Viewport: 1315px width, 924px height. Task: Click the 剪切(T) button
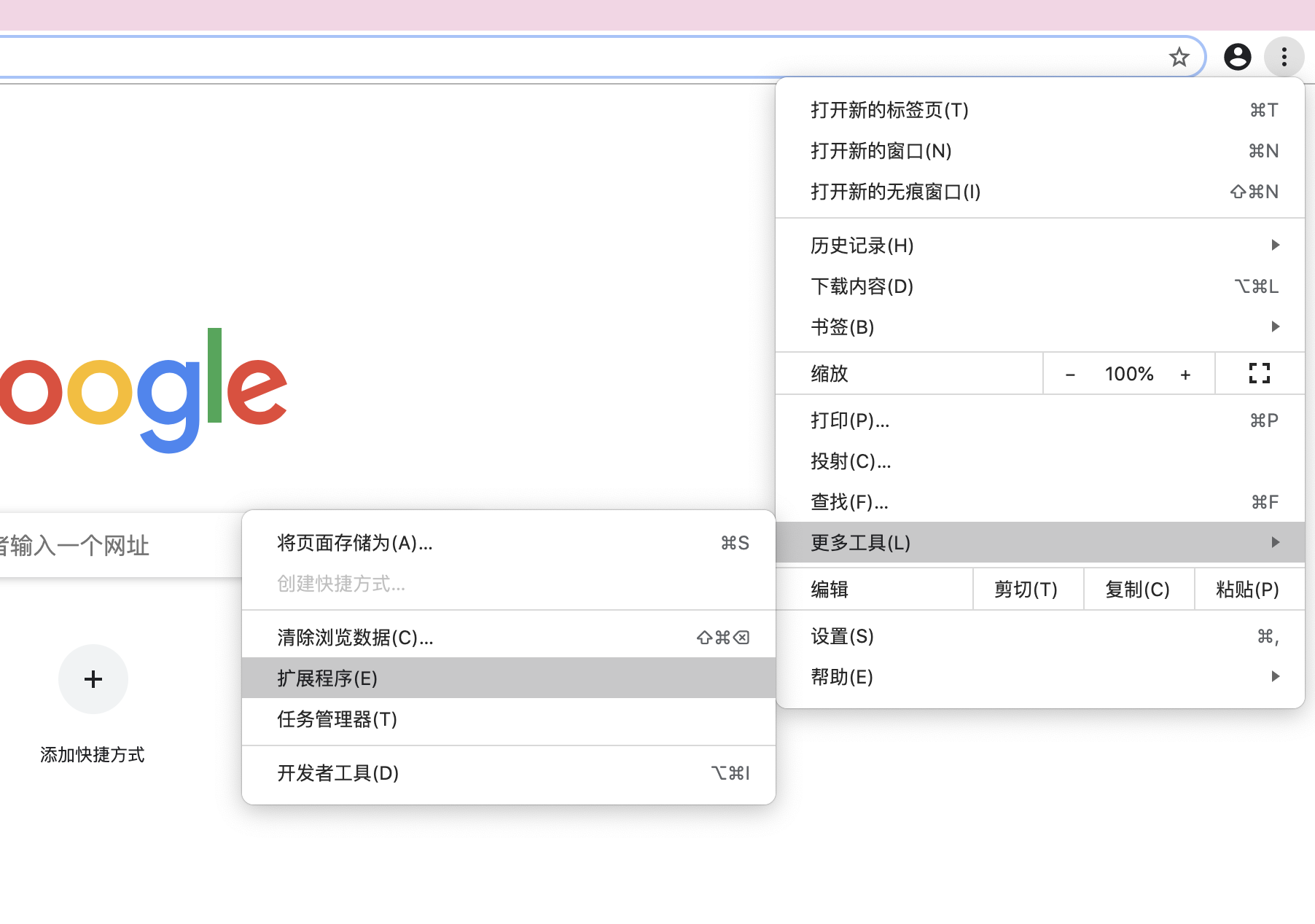coord(1027,589)
